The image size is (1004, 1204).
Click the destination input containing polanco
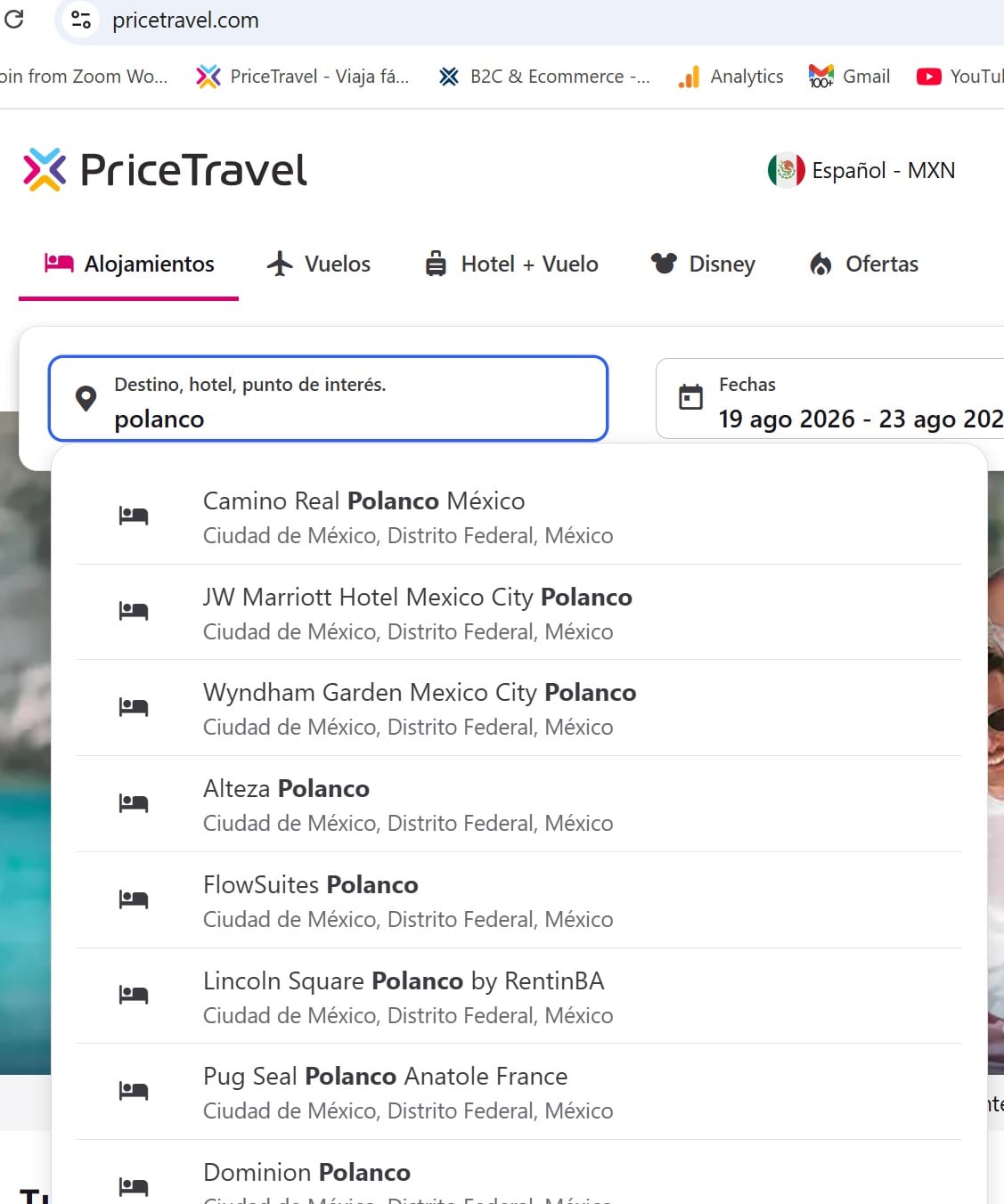[x=328, y=398]
